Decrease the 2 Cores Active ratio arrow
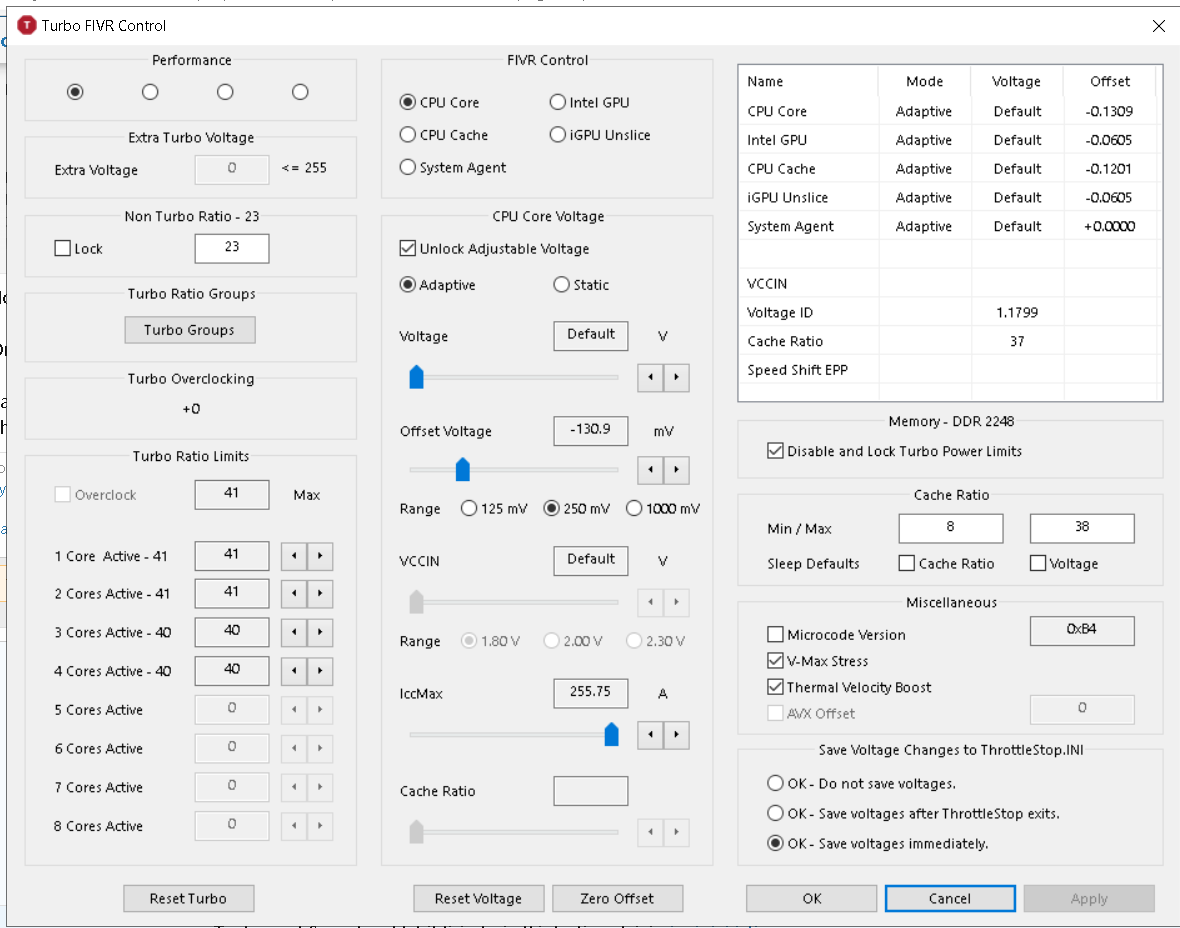Screen dimensions: 1180x928 pyautogui.click(x=294, y=594)
